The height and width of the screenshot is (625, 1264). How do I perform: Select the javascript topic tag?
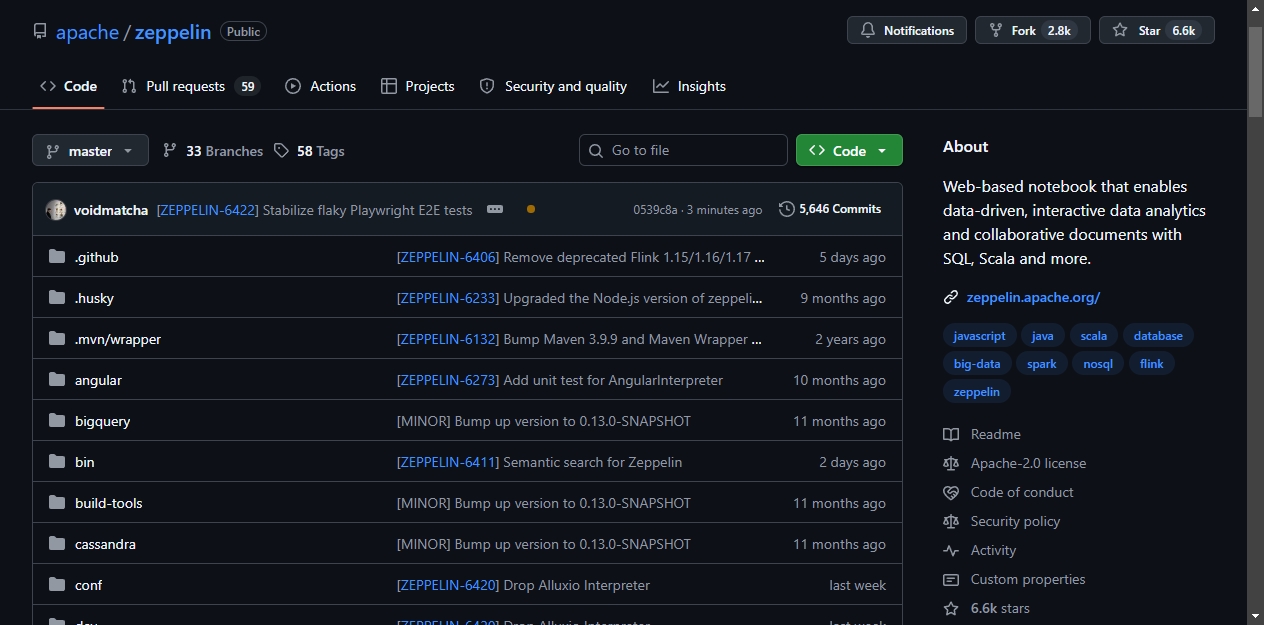pos(980,336)
